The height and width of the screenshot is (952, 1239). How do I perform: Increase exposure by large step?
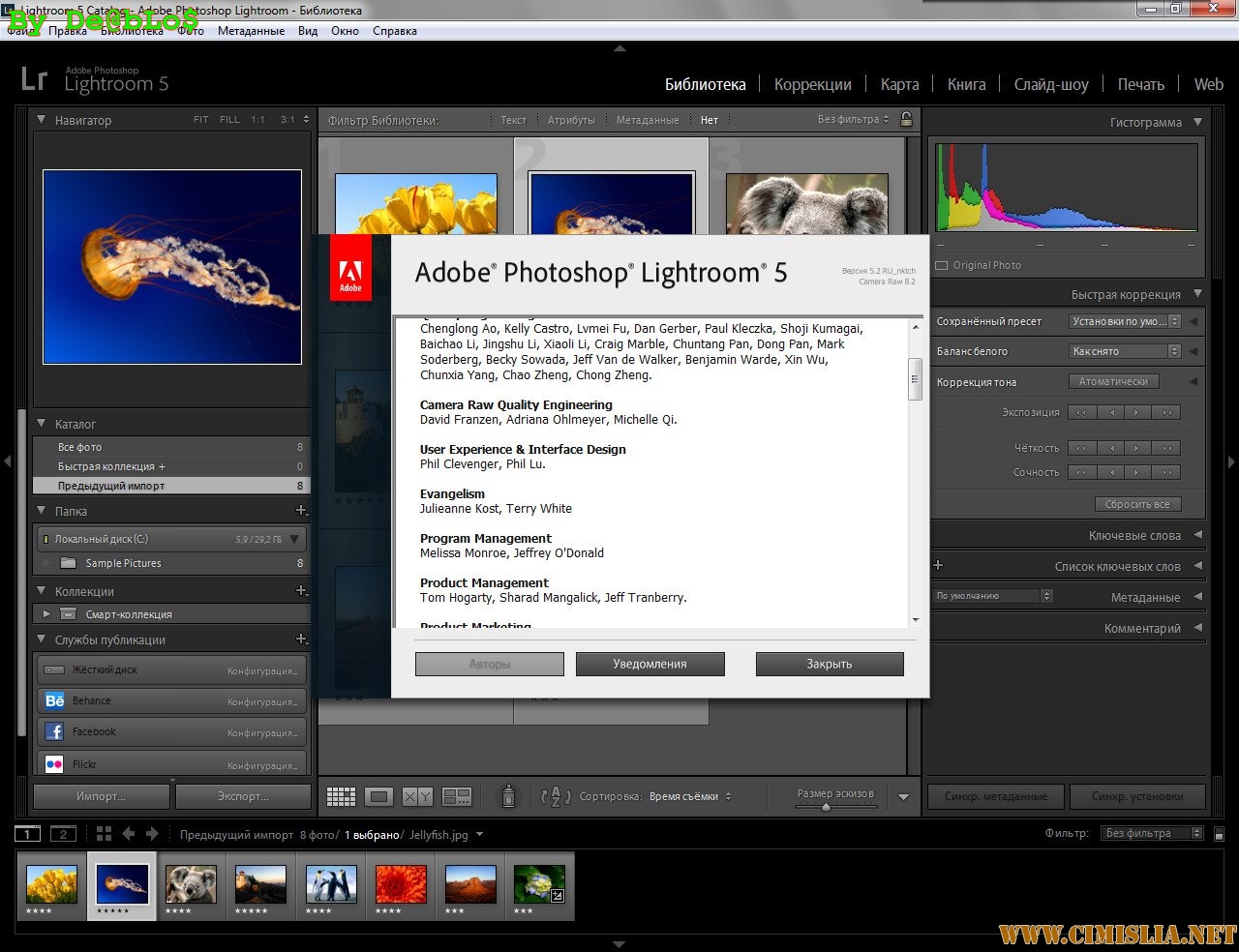point(1167,412)
